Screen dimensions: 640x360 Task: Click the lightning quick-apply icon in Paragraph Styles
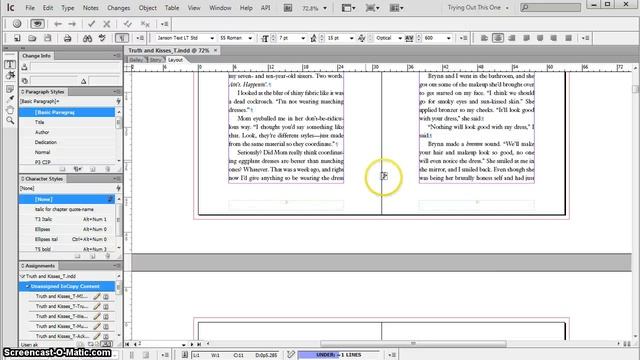click(x=118, y=101)
